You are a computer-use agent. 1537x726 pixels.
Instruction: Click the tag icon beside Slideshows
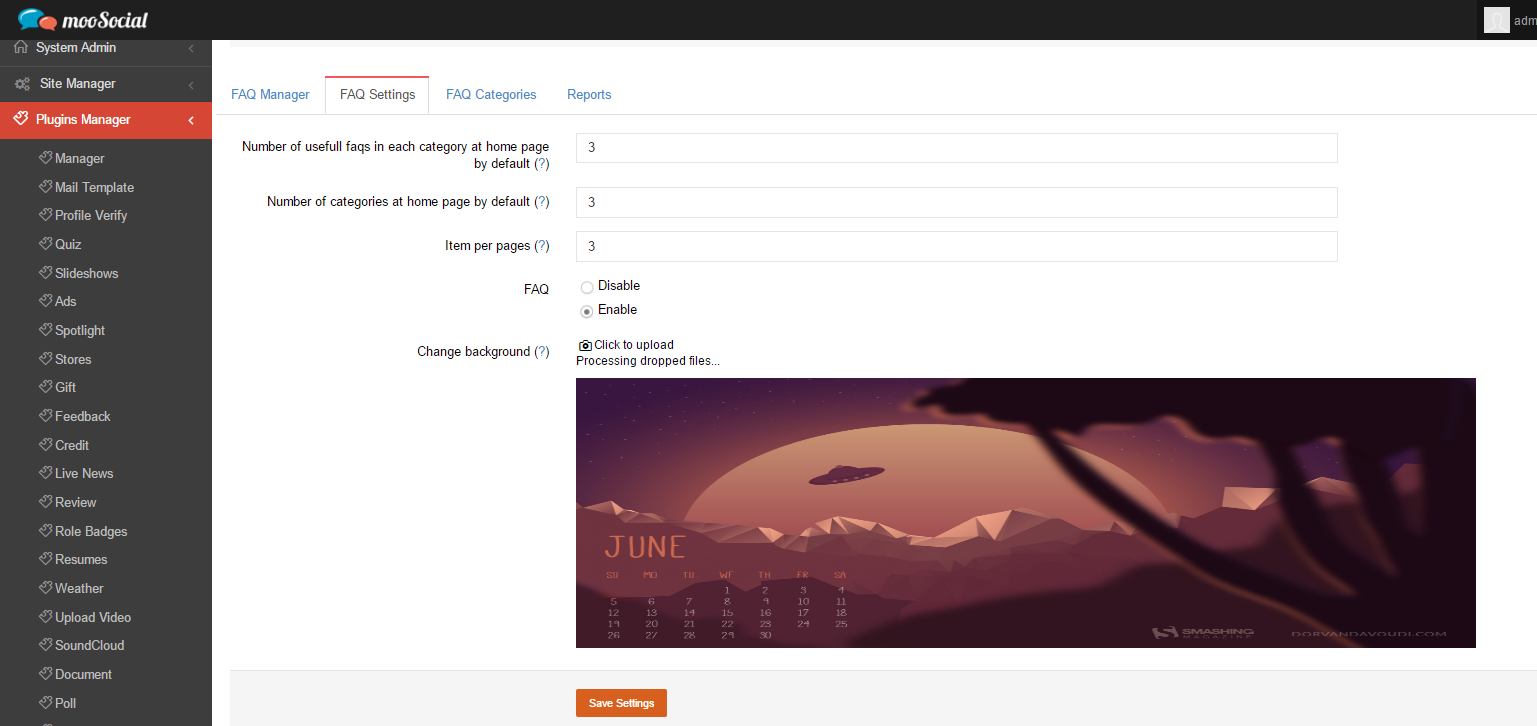(x=45, y=273)
